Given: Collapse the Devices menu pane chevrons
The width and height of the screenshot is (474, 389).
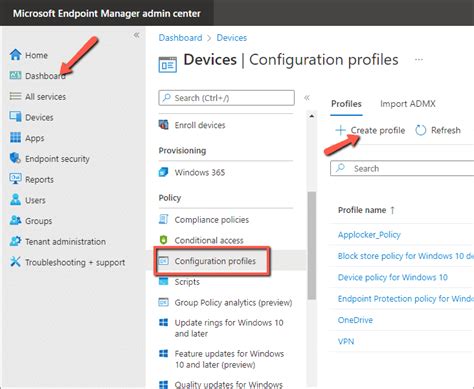Looking at the screenshot, I should [x=307, y=98].
